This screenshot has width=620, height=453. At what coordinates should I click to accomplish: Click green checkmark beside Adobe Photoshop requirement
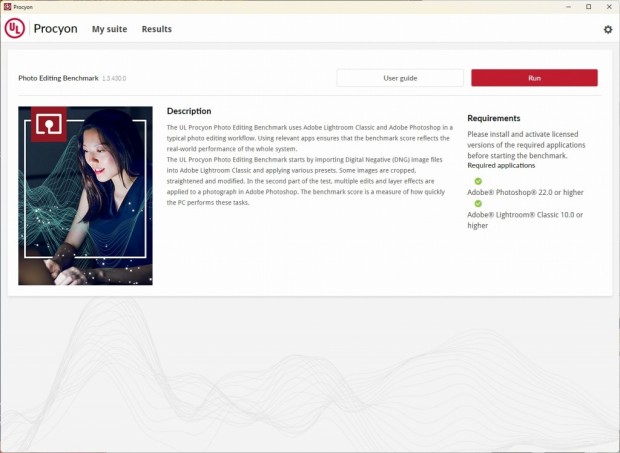[478, 181]
